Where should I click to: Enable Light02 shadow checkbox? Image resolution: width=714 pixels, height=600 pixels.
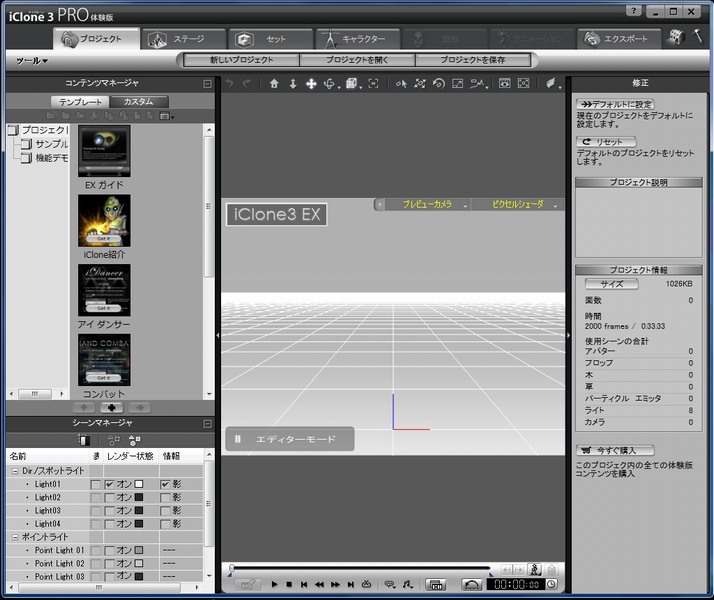[x=165, y=498]
